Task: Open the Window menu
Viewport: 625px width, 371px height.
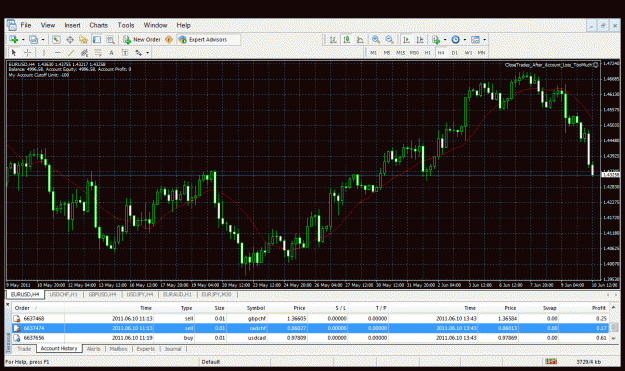Action: coord(155,25)
